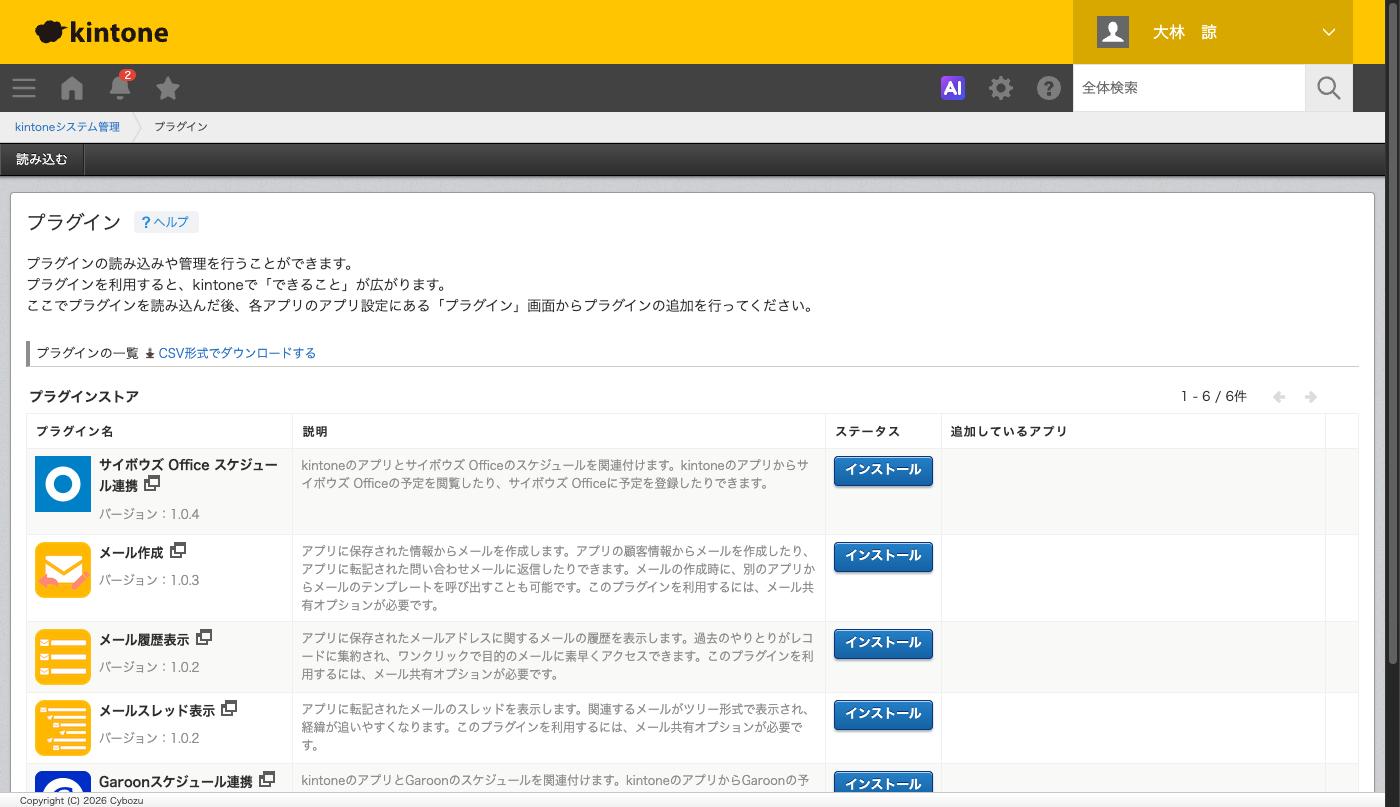Open the サイボウズ Office スケジュール連携 plugin icon

click(x=63, y=484)
